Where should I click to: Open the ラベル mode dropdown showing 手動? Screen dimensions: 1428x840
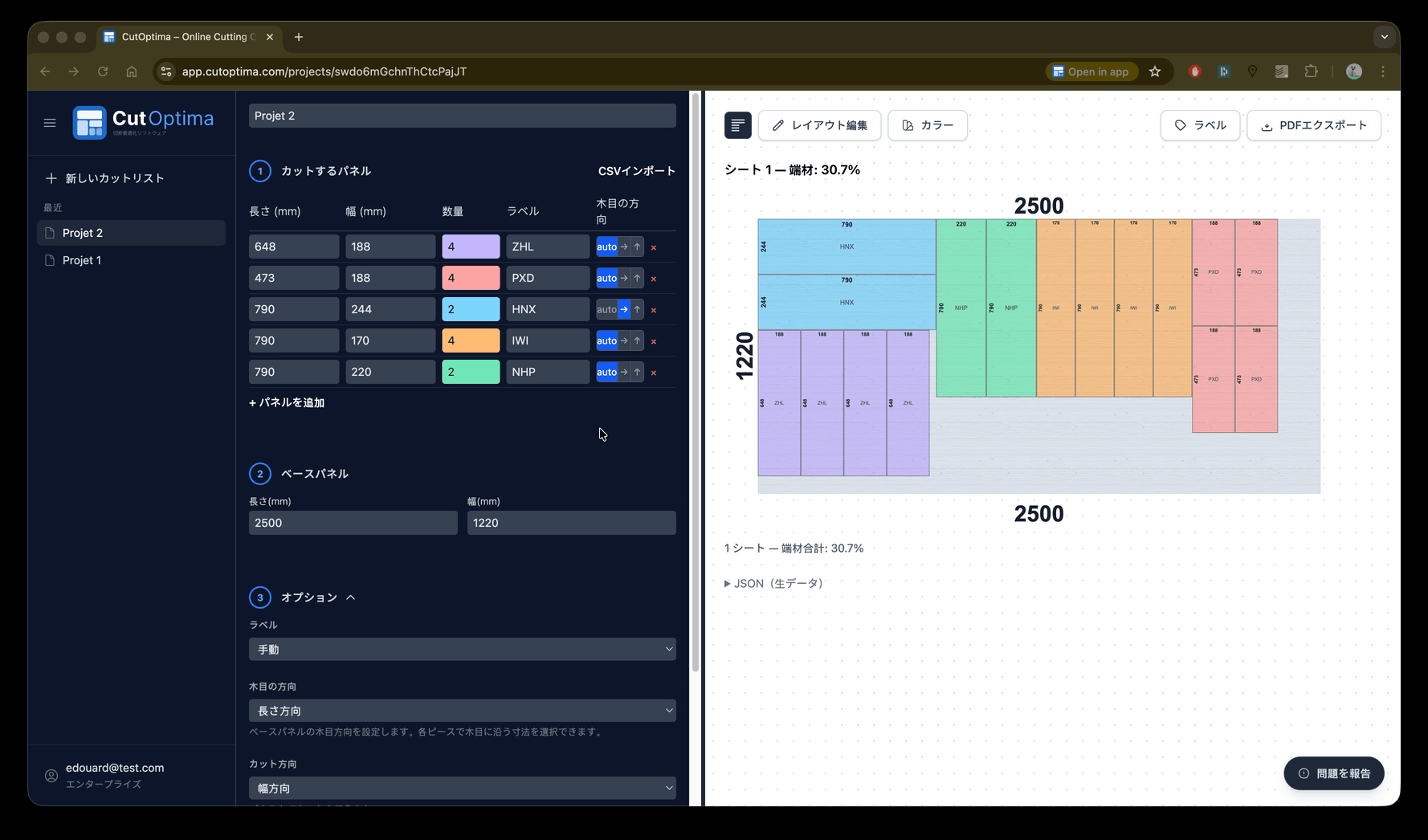coord(462,649)
